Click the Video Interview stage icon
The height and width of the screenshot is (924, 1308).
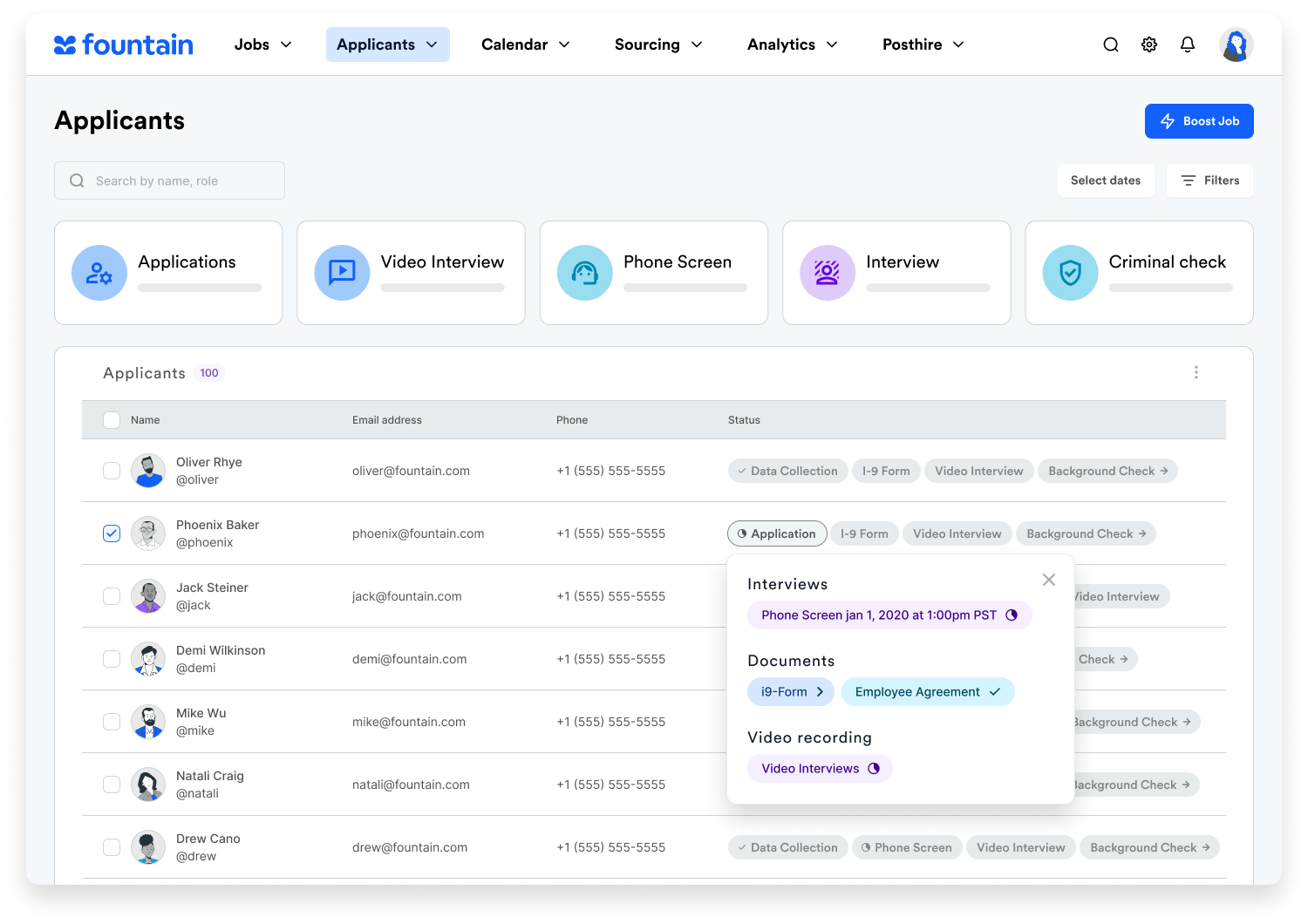click(x=342, y=273)
